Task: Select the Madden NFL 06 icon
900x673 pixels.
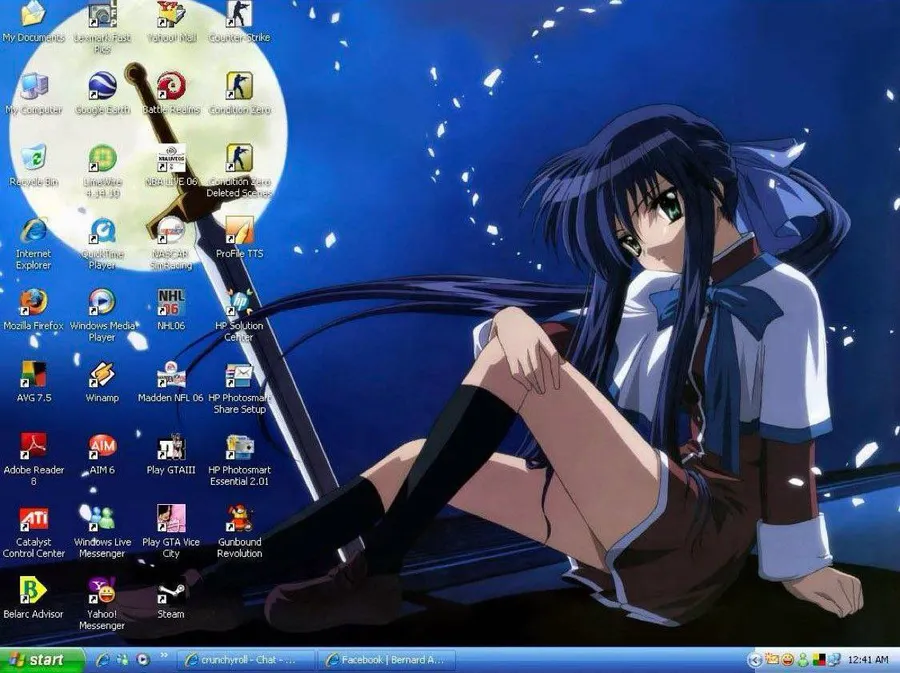Action: pos(171,383)
